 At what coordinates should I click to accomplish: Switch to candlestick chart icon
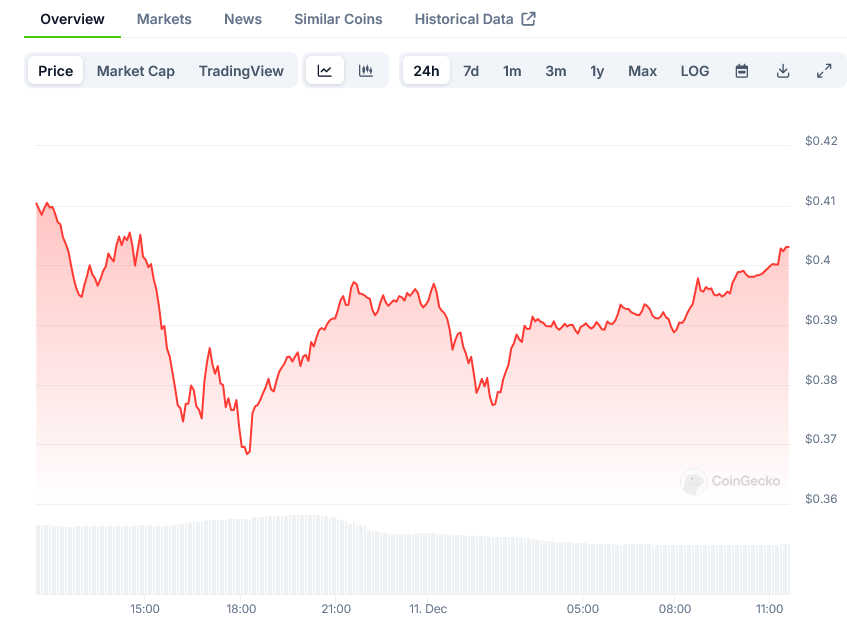[x=366, y=71]
